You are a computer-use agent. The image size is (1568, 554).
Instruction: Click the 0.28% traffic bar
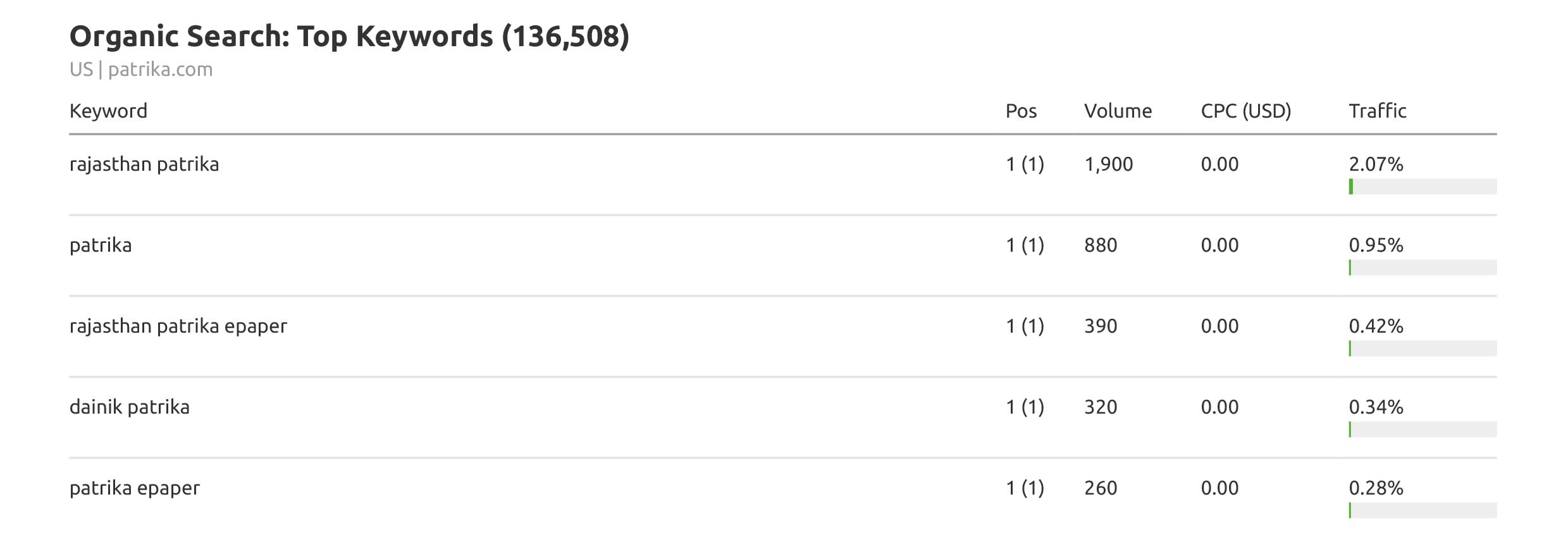pyautogui.click(x=1422, y=510)
